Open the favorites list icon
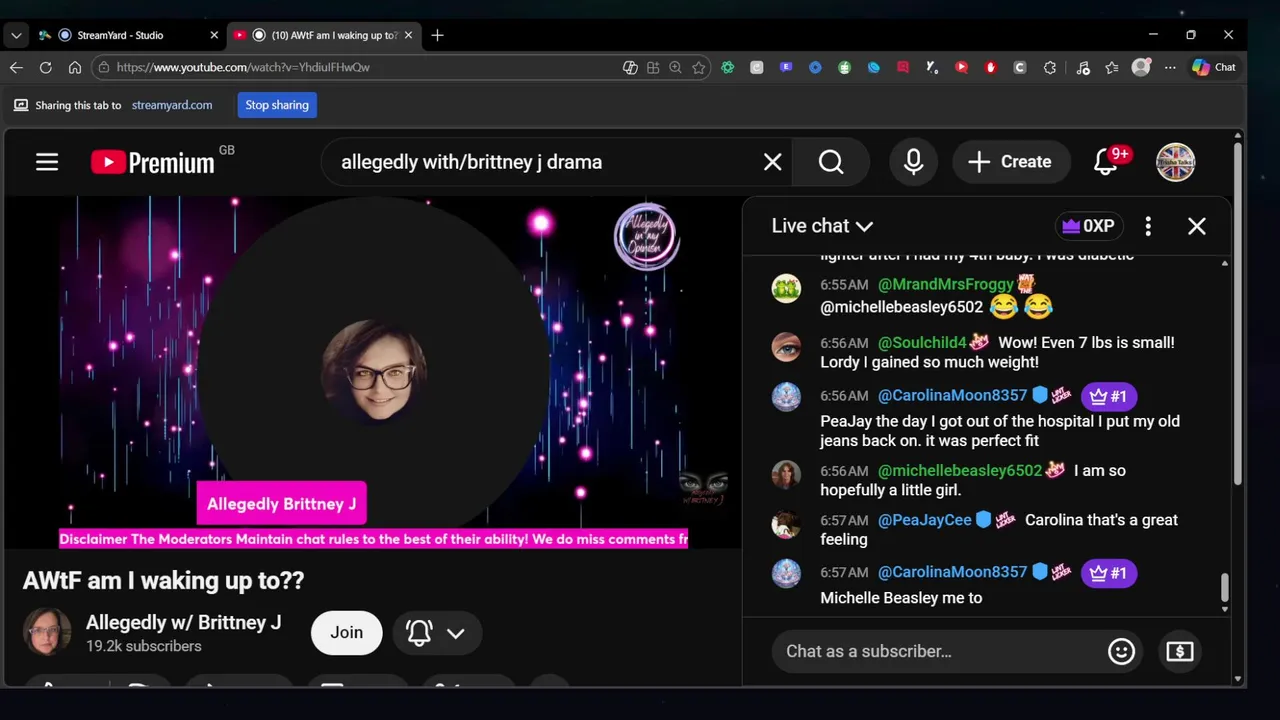The image size is (1280, 720). 1112,67
